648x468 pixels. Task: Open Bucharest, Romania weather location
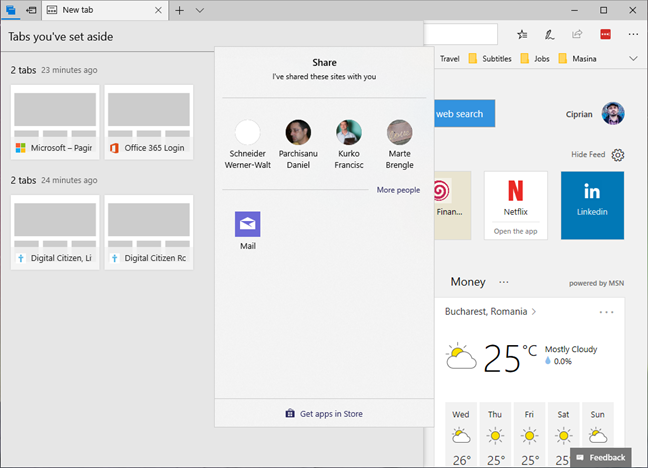click(490, 311)
